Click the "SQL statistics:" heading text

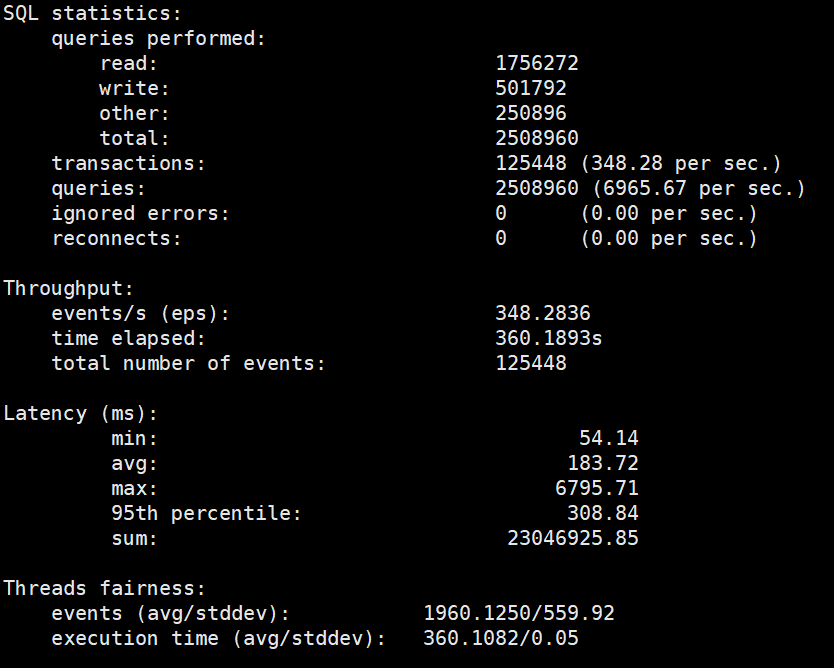93,13
